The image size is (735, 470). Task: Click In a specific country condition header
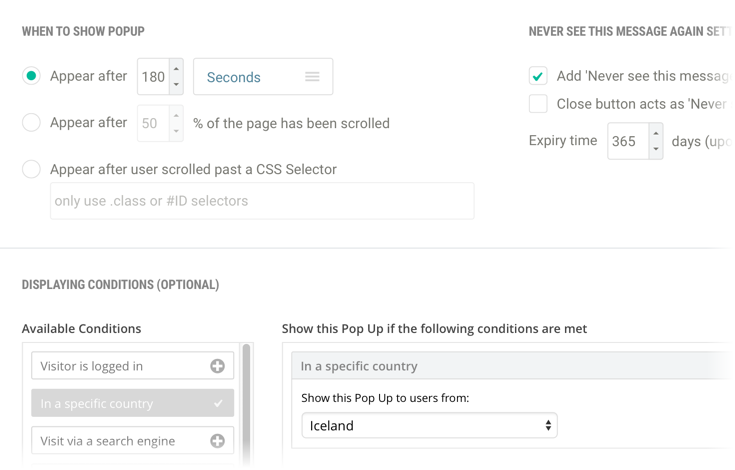coord(511,366)
